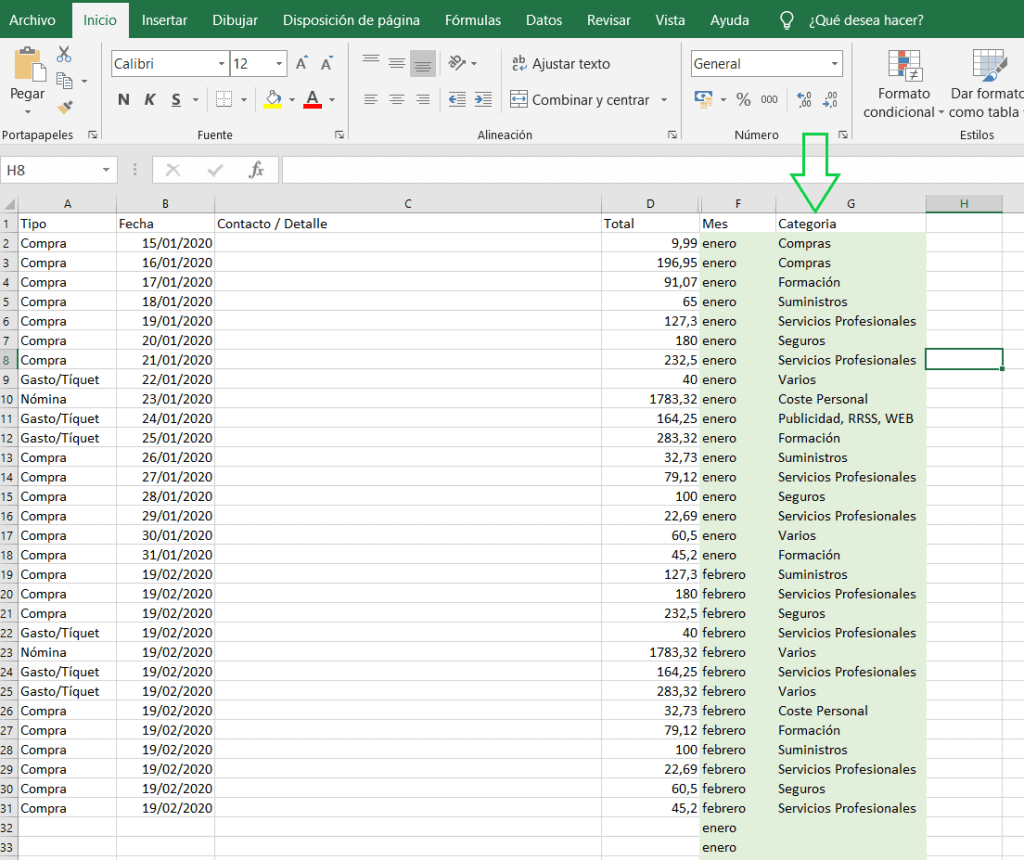Click the Pegar paste icon
The width and height of the screenshot is (1024, 860).
(x=29, y=64)
